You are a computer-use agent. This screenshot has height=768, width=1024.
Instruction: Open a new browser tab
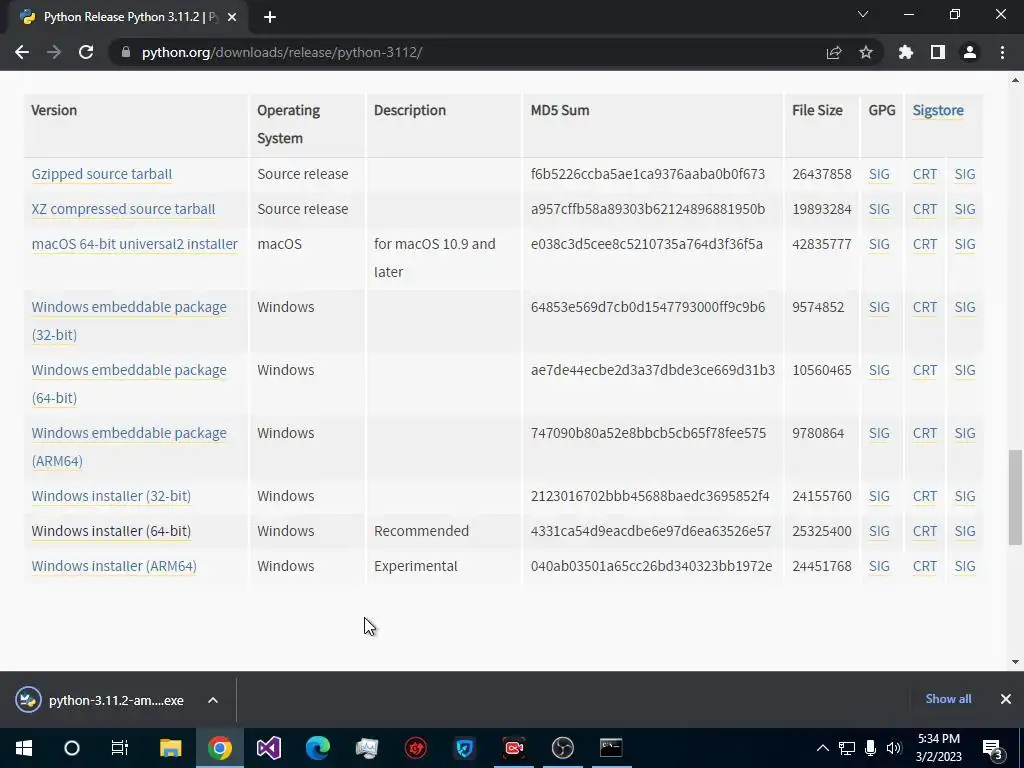click(270, 17)
